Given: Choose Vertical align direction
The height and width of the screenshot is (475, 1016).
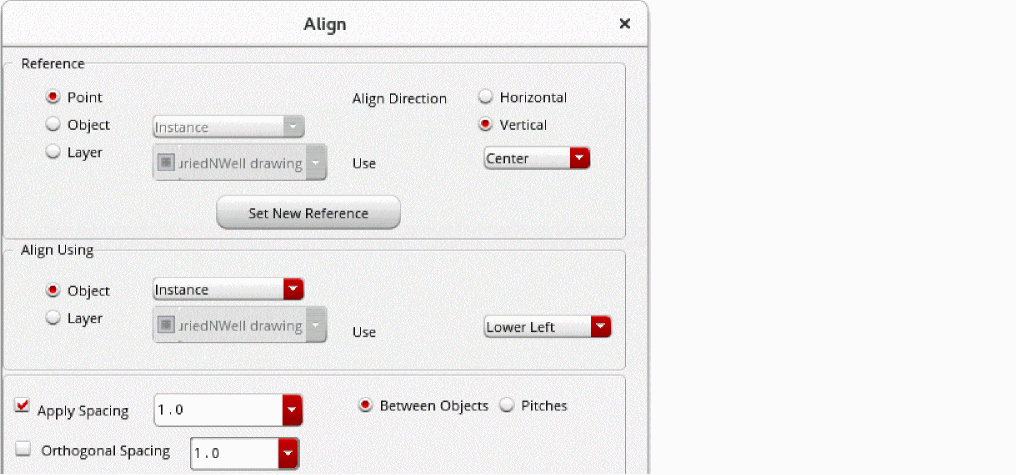Looking at the screenshot, I should tap(486, 125).
